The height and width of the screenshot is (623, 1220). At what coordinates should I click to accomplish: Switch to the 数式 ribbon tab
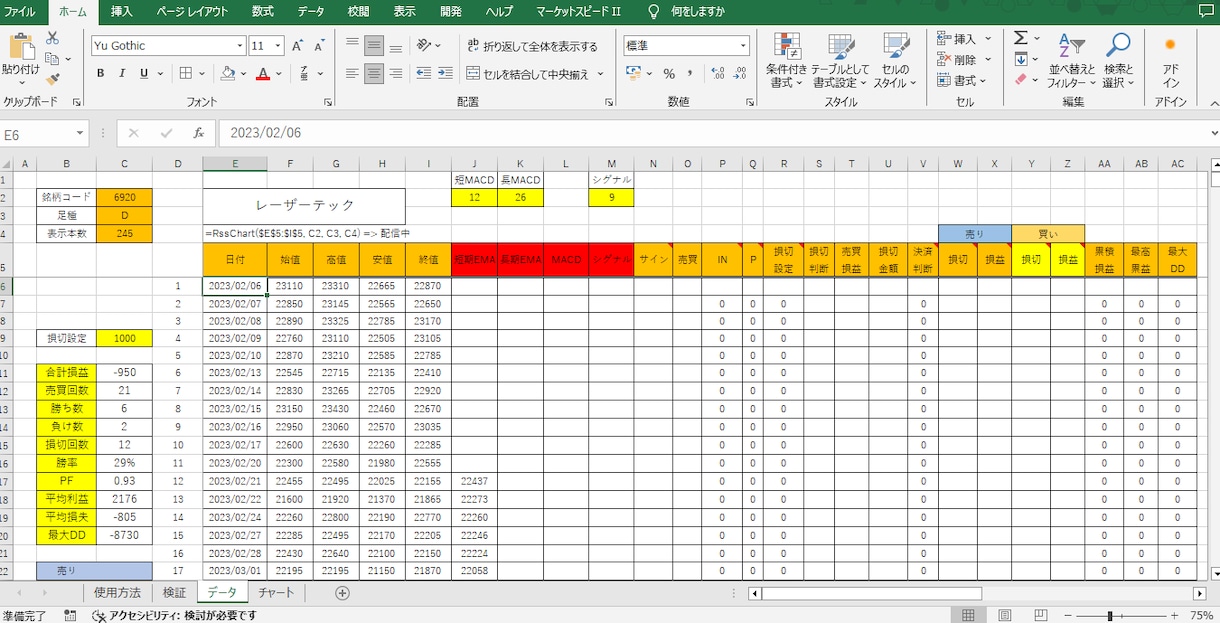coord(263,12)
